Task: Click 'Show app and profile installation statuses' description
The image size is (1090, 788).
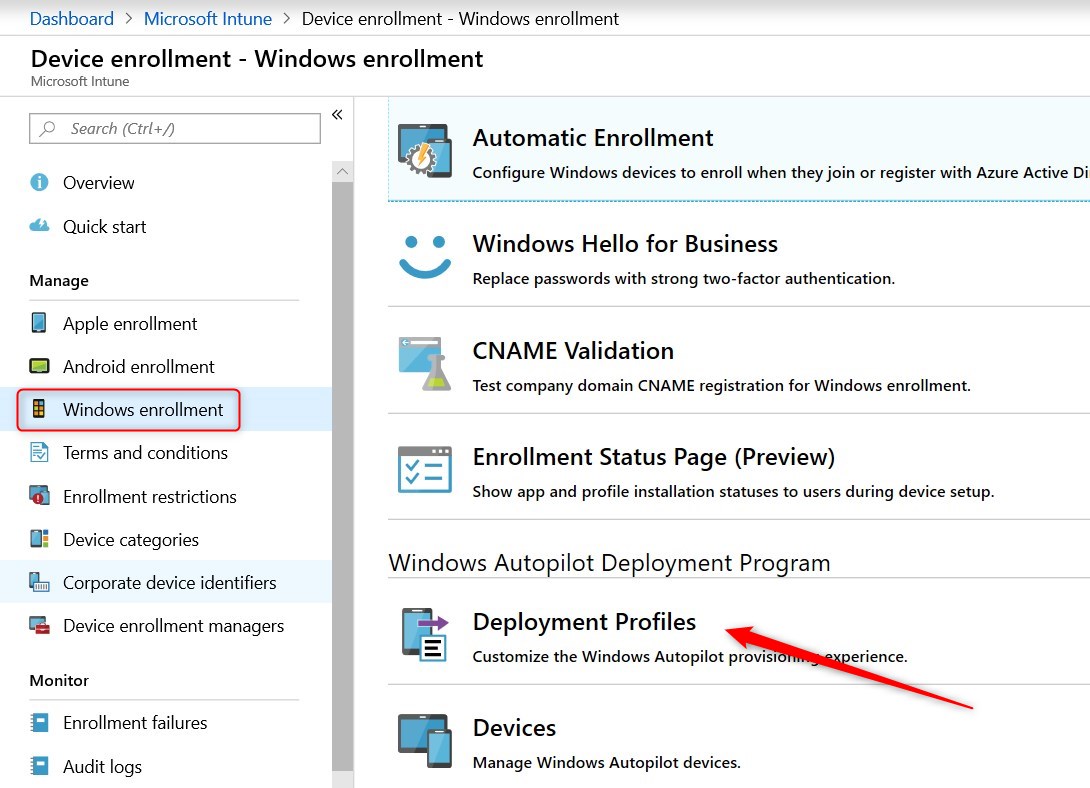Action: coord(733,491)
